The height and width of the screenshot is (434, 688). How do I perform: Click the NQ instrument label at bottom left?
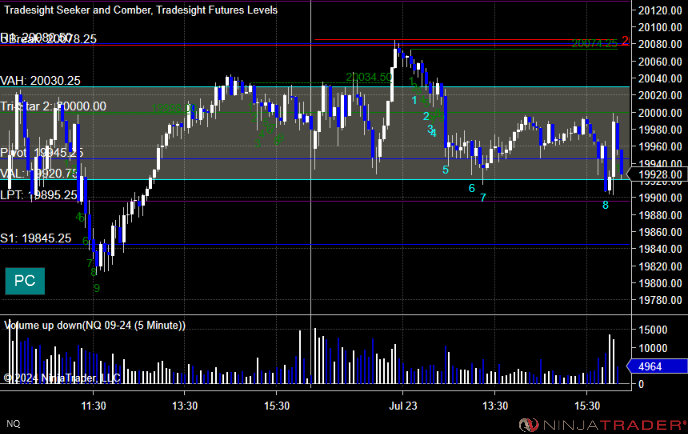click(x=13, y=423)
